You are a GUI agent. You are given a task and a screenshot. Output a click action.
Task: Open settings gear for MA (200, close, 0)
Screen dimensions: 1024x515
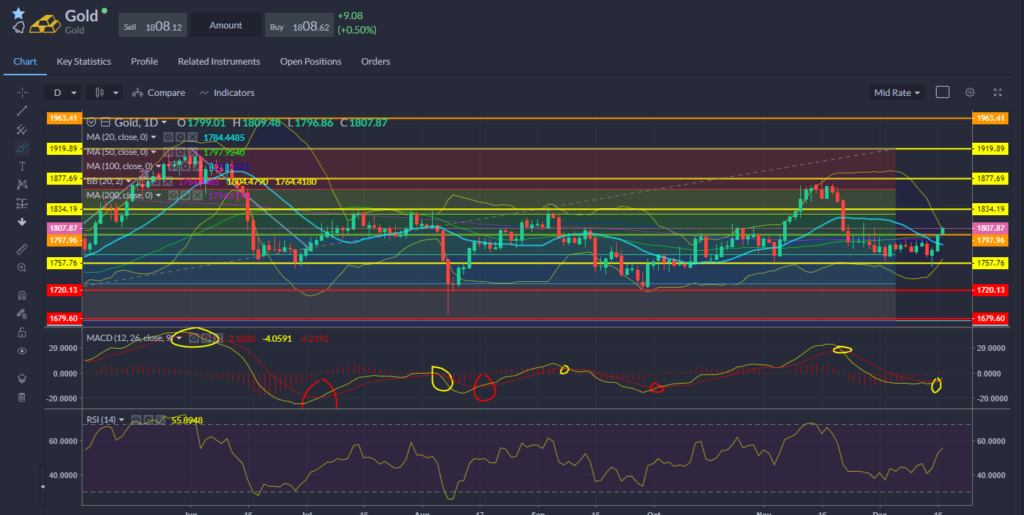point(186,195)
